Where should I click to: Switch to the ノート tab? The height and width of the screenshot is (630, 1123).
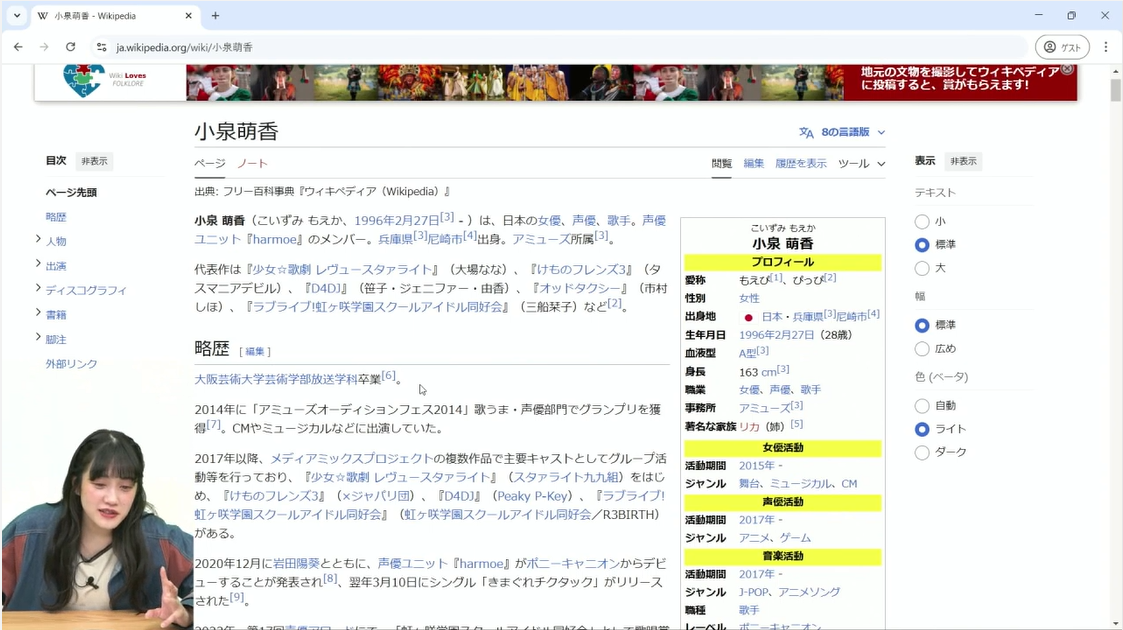coord(252,164)
